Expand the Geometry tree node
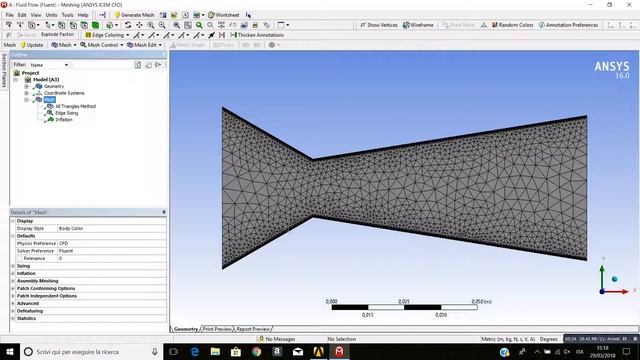640x360 pixels. tap(27, 87)
